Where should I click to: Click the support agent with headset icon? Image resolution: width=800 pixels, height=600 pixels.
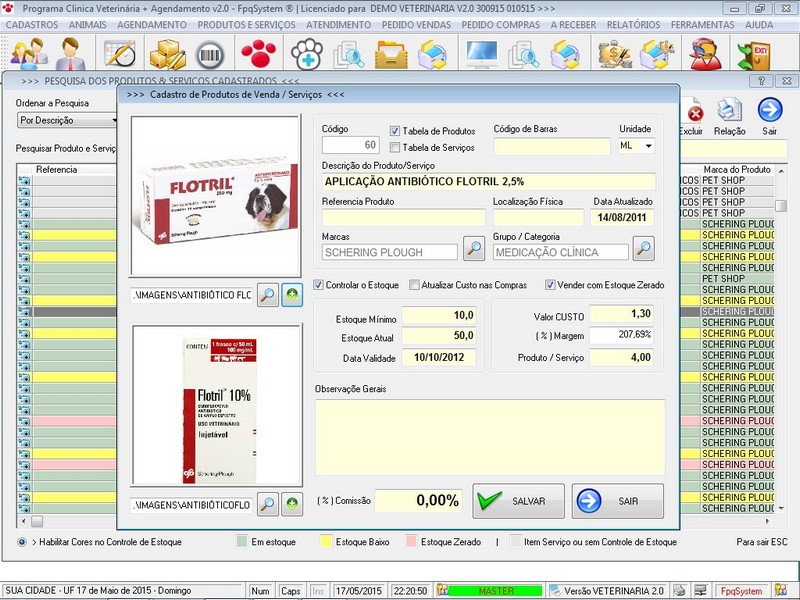coord(705,54)
